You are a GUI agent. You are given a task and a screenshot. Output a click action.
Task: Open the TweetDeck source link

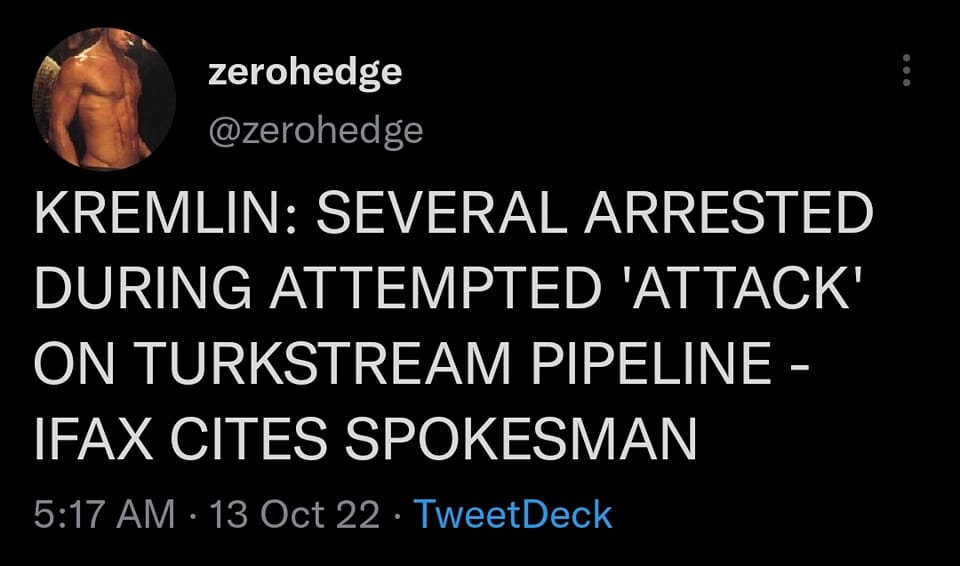click(x=512, y=515)
